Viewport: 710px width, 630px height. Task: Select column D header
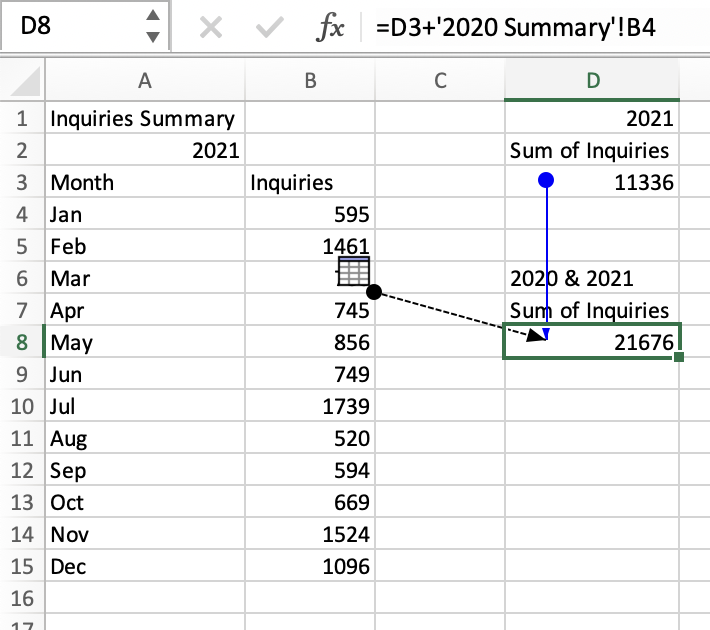coord(592,83)
